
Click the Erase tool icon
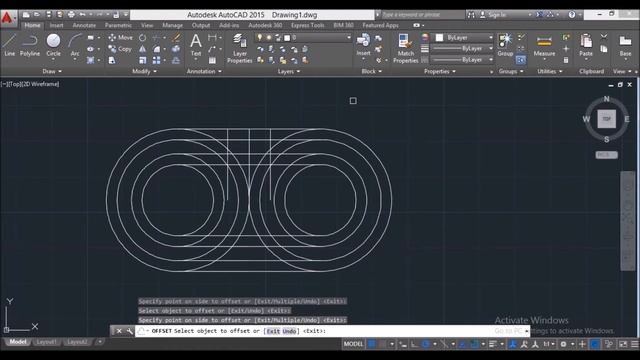(176, 38)
